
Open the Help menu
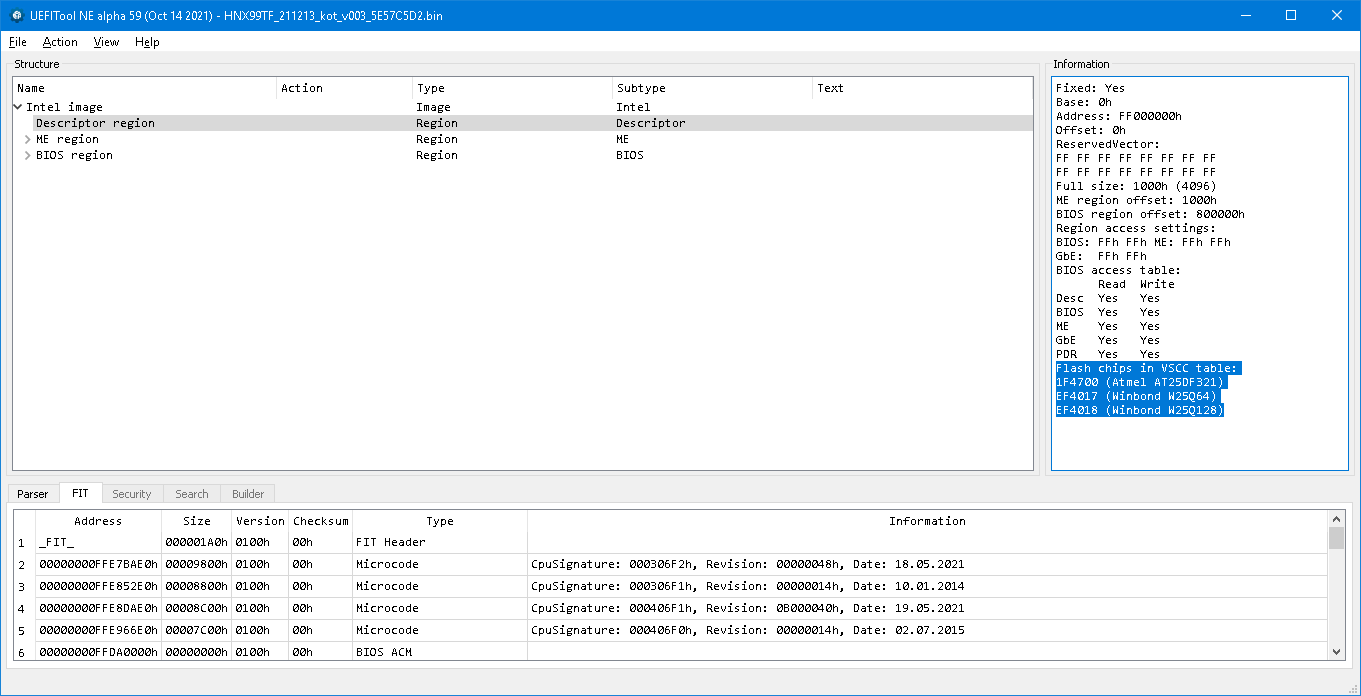pyautogui.click(x=147, y=42)
